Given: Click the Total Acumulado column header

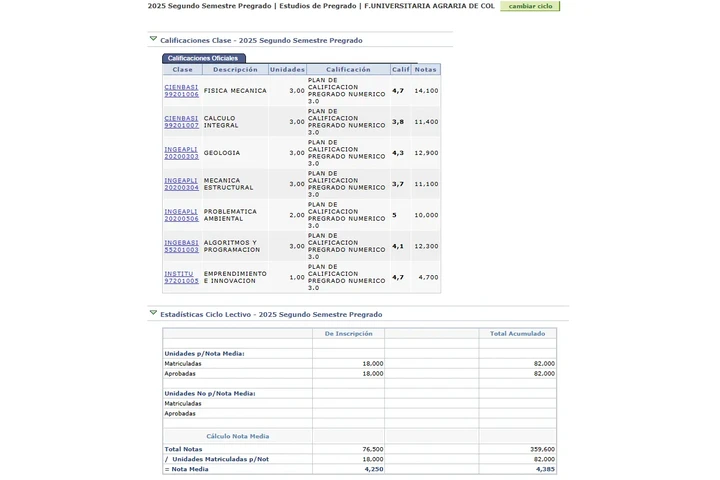Looking at the screenshot, I should (x=517, y=333).
